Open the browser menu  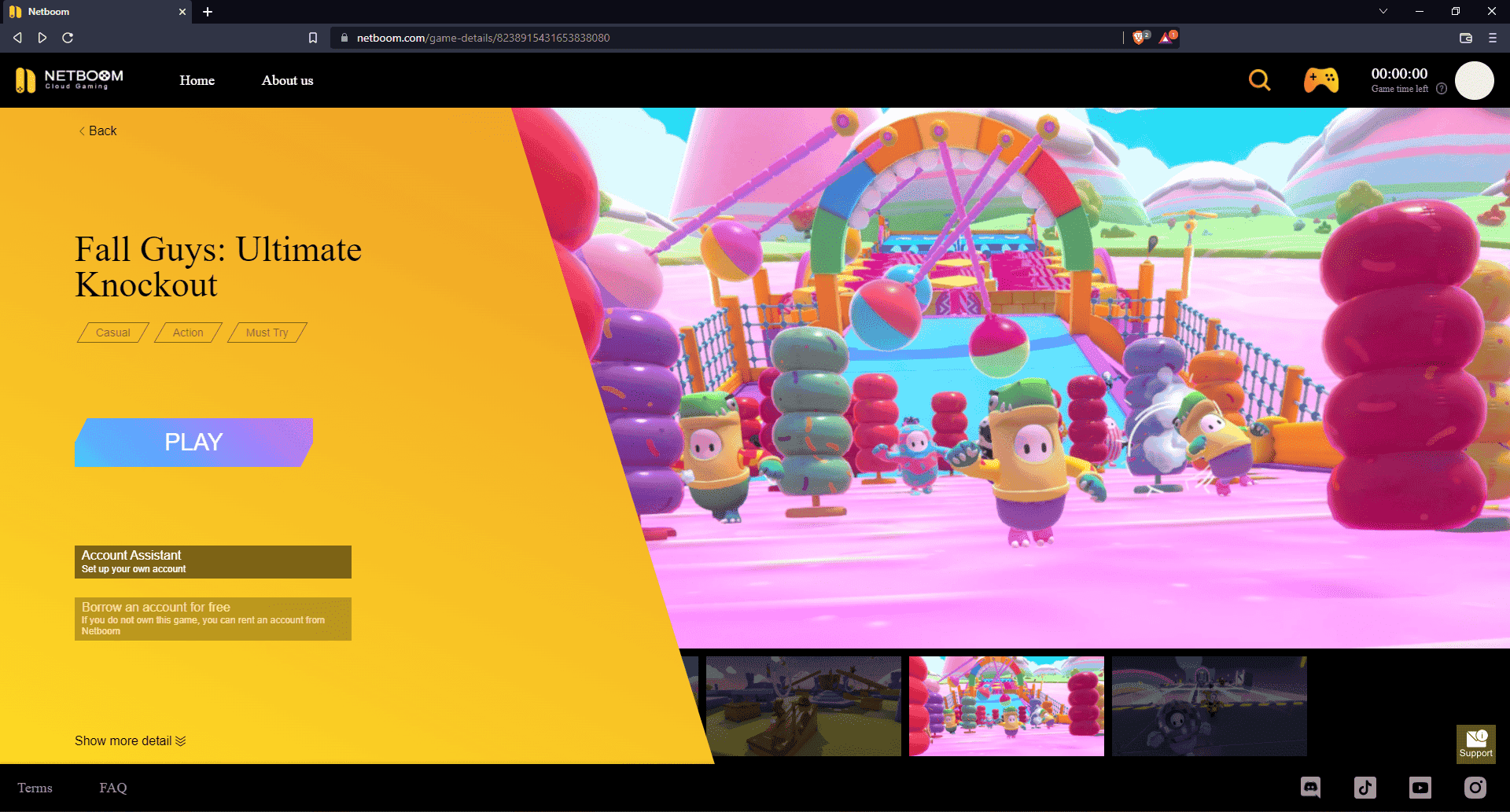tap(1492, 37)
